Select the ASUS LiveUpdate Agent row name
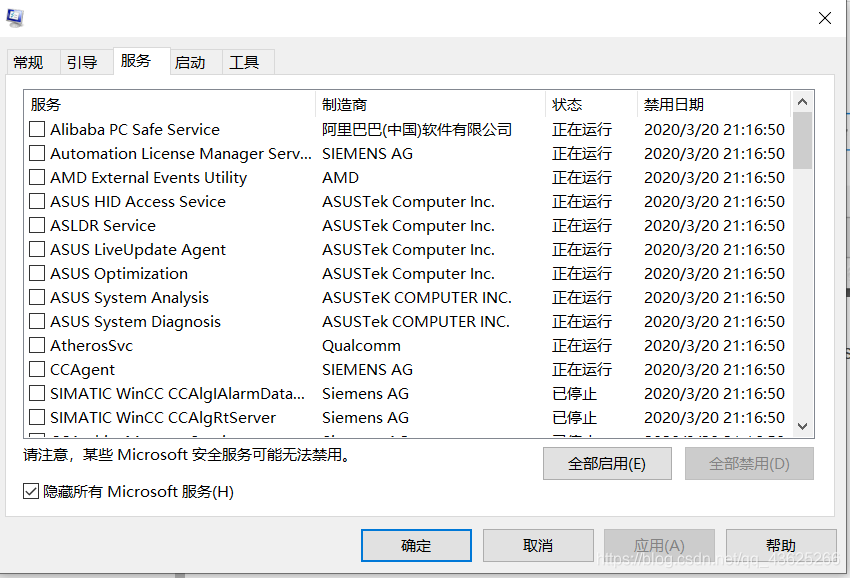Image resolution: width=850 pixels, height=578 pixels. [138, 249]
